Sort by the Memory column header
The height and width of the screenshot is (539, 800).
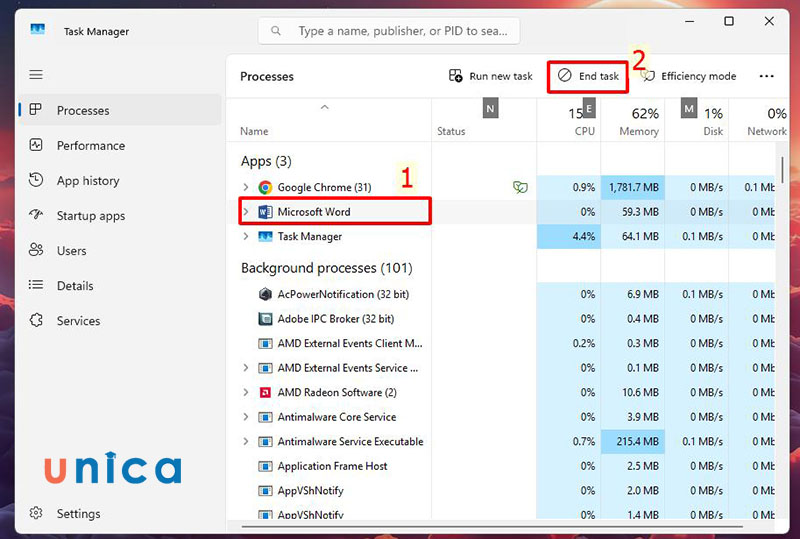click(x=633, y=120)
